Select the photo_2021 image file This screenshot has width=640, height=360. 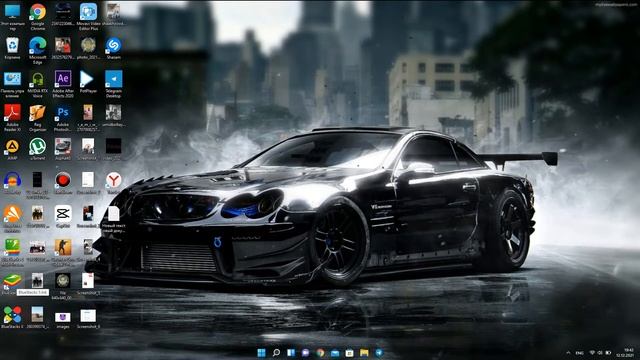click(88, 45)
